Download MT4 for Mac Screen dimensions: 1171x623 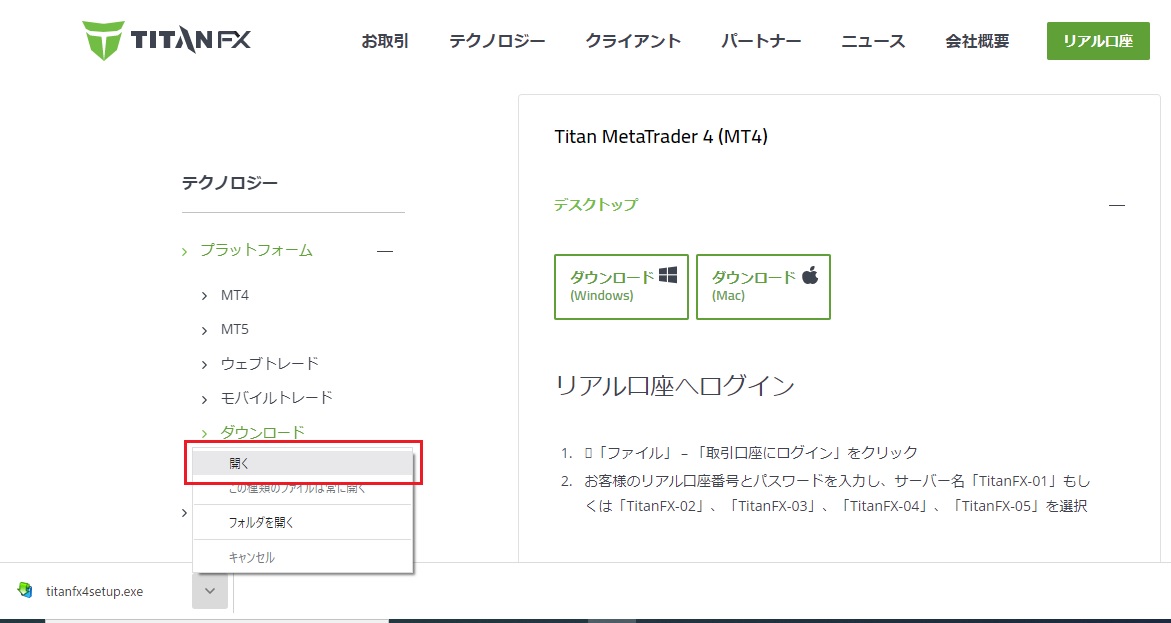coord(763,287)
